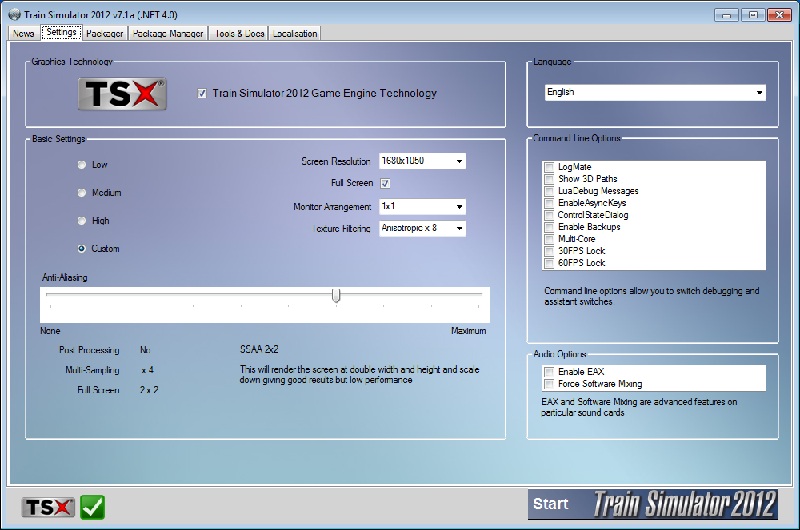800x530 pixels.
Task: Expand the Texture Filtering dropdown
Action: tap(422, 228)
